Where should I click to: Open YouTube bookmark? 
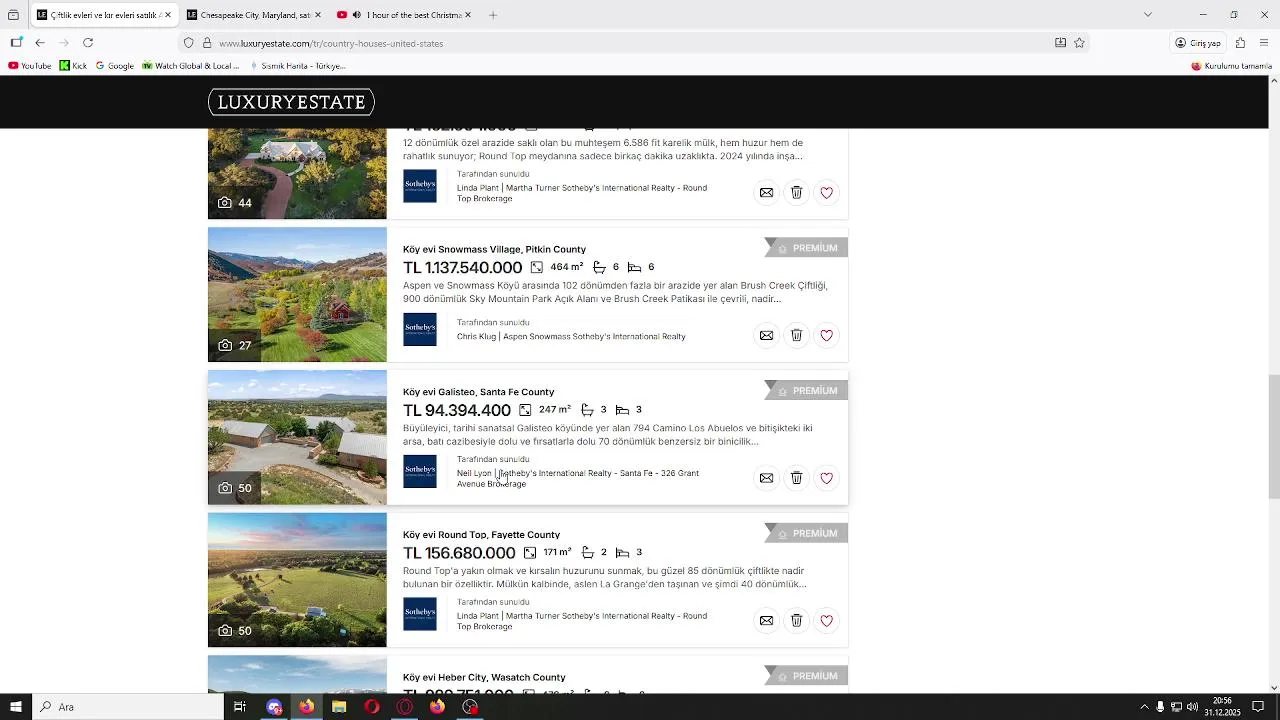pos(29,66)
